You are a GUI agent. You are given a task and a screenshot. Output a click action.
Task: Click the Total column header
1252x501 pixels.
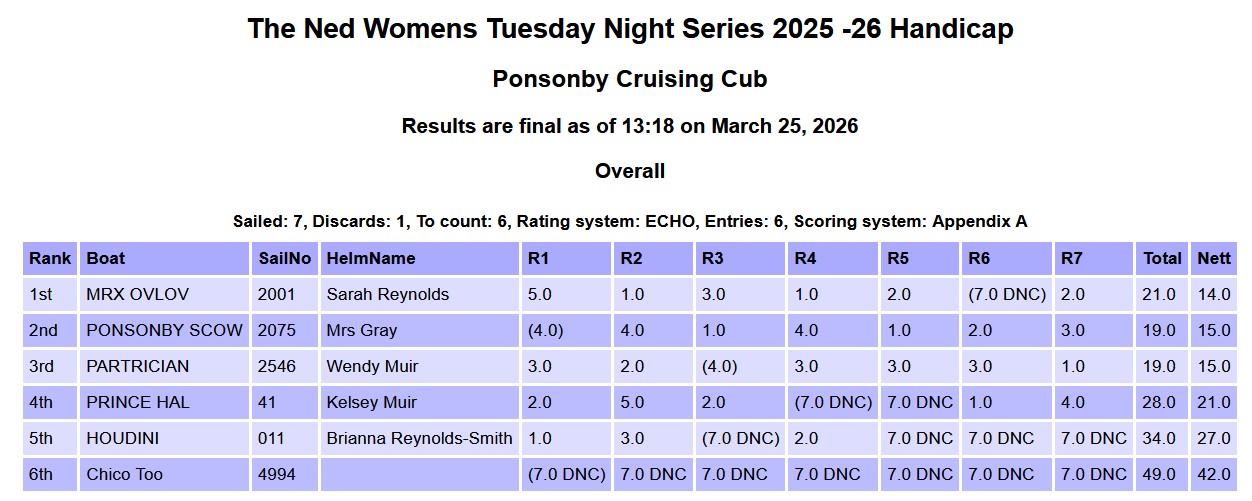click(x=1162, y=258)
